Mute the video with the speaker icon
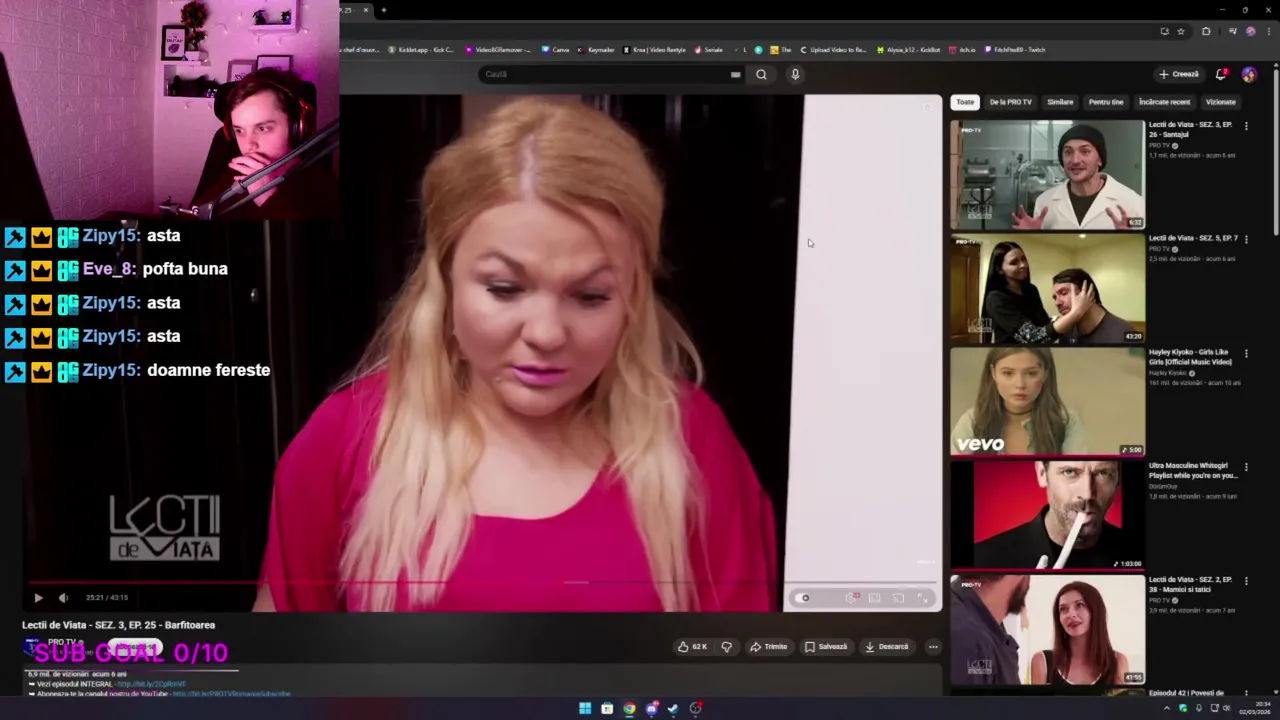This screenshot has width=1280, height=720. click(63, 598)
